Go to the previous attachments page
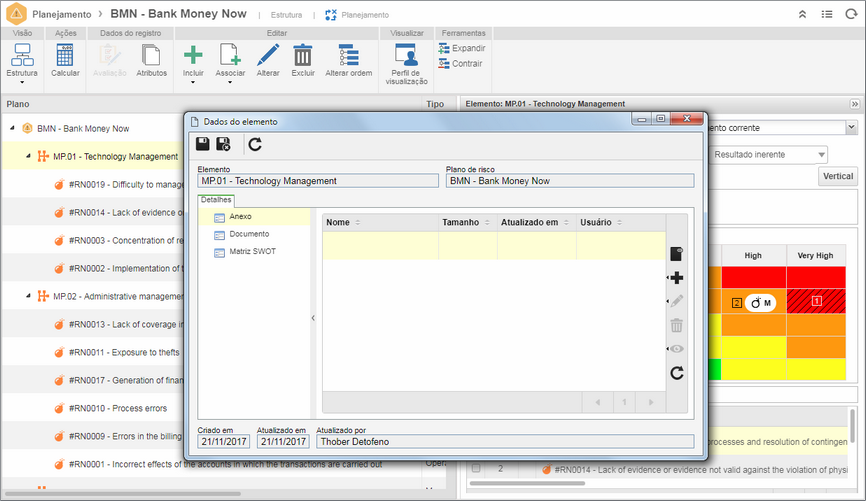The height and width of the screenshot is (501, 866). pyautogui.click(x=598, y=402)
